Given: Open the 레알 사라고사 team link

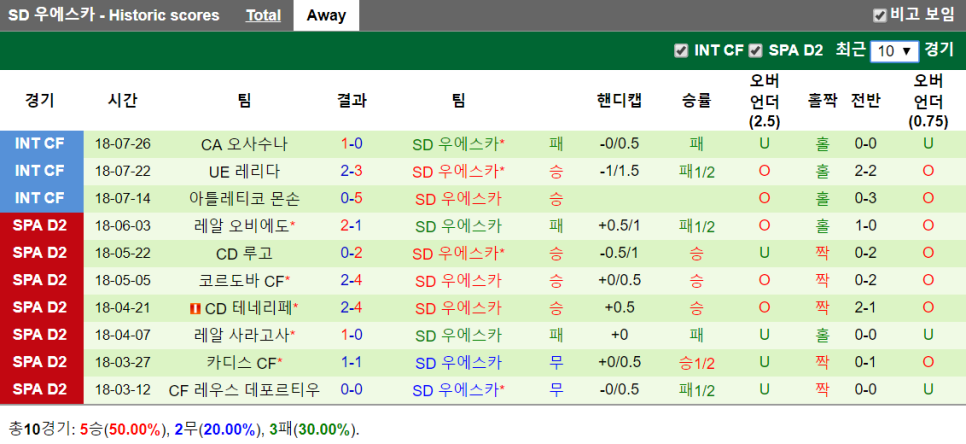Looking at the screenshot, I should pos(242,336).
